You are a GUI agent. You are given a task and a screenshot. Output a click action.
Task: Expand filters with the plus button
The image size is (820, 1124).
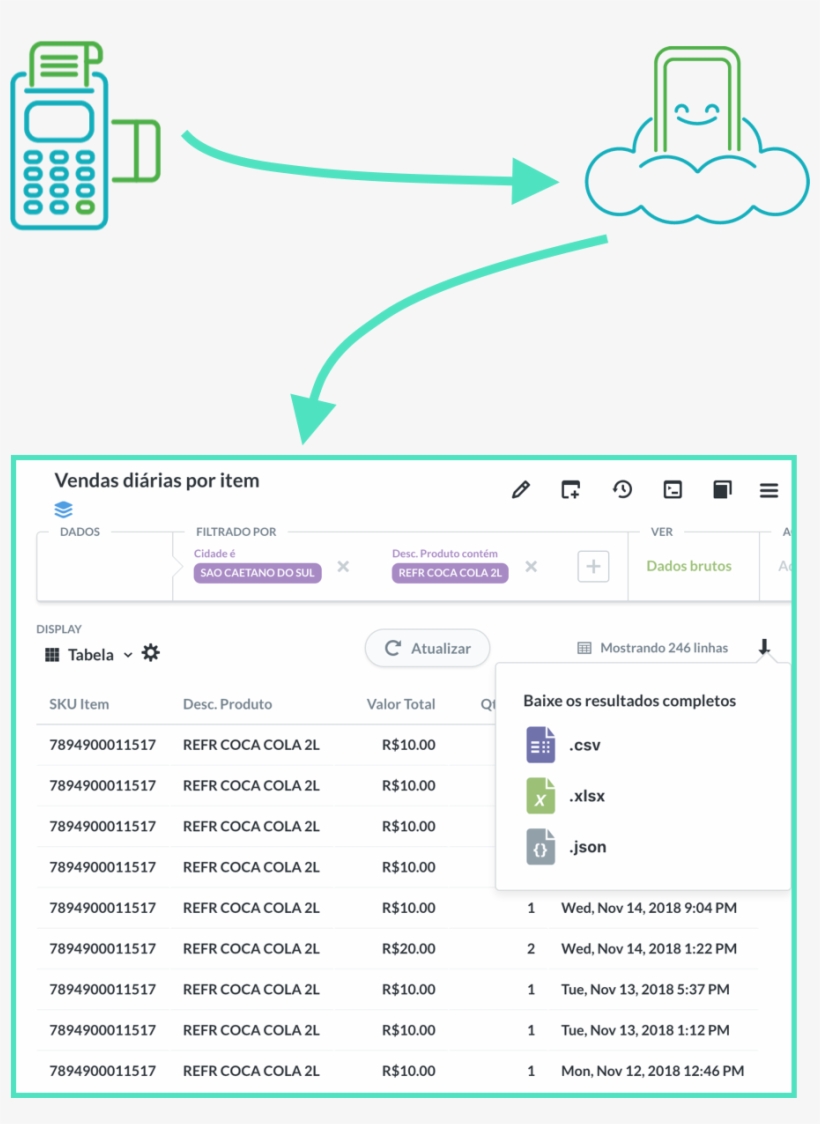pos(593,566)
